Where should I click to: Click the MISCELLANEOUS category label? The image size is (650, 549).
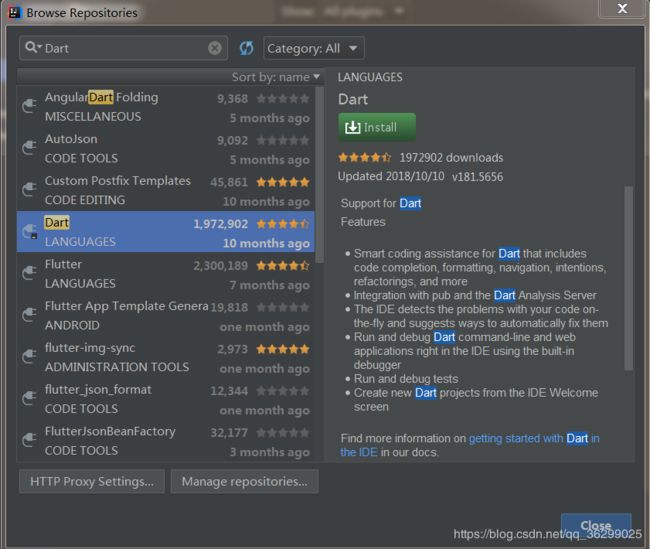pyautogui.click(x=93, y=117)
